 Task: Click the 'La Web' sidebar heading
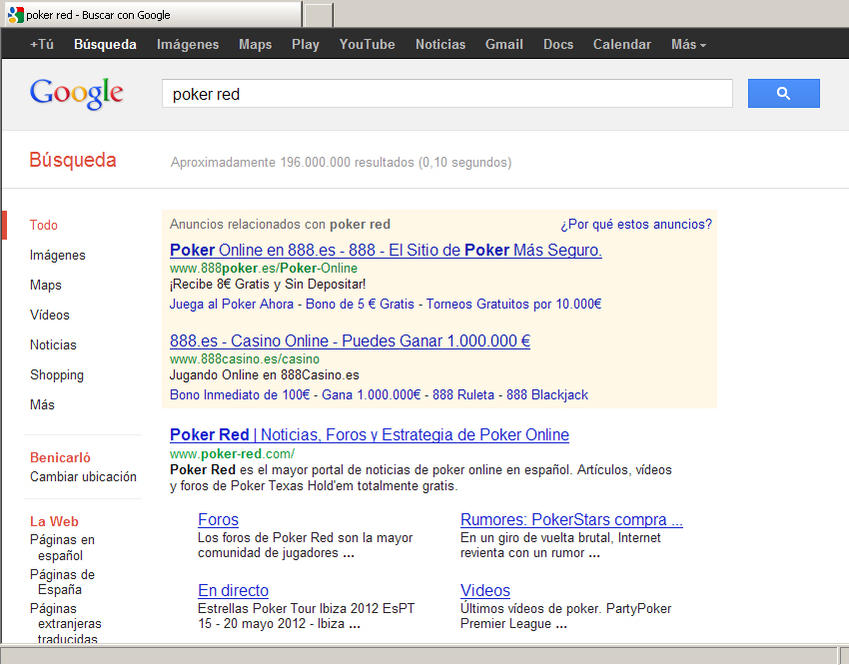coord(54,521)
